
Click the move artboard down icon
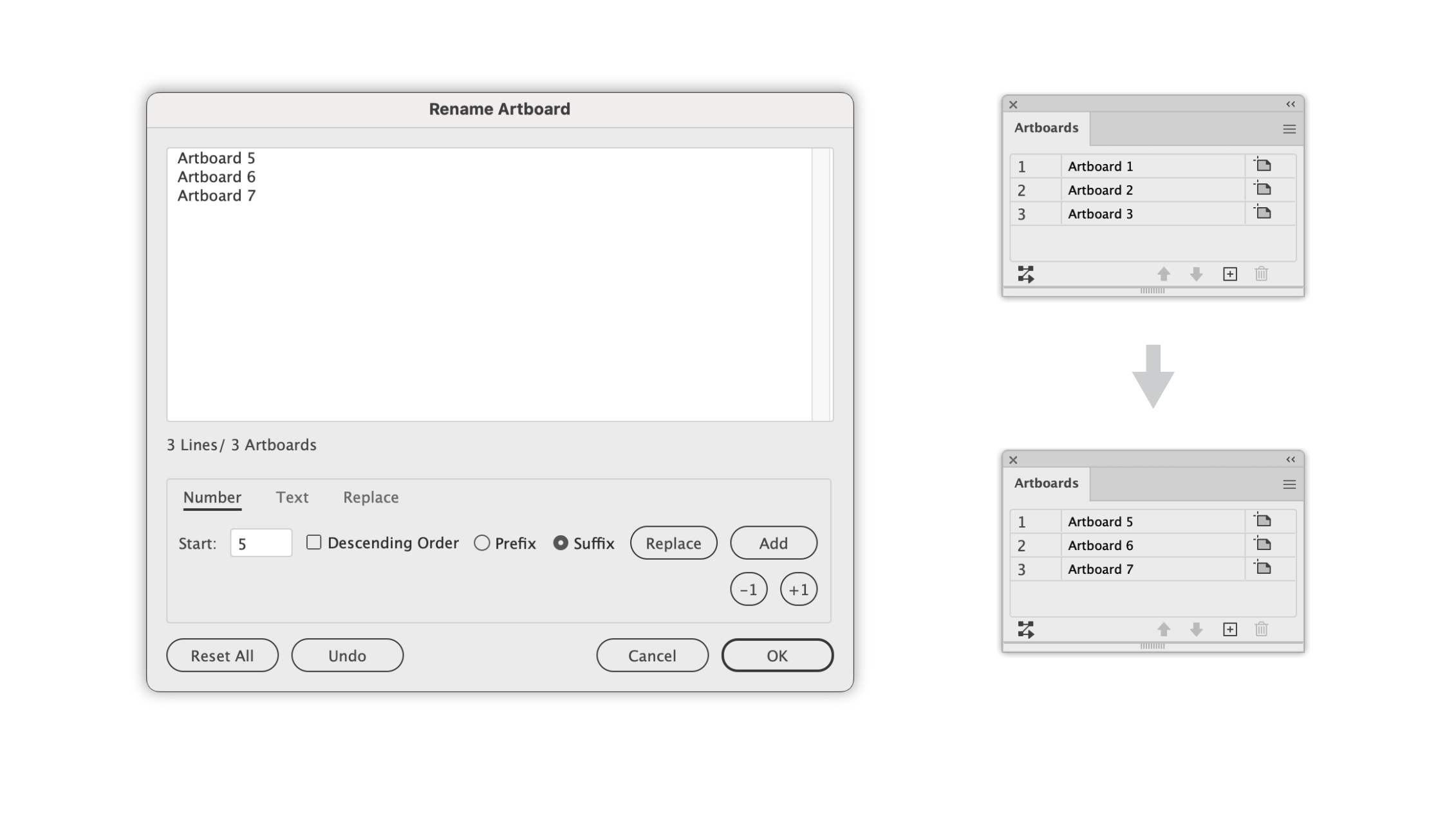(x=1197, y=273)
